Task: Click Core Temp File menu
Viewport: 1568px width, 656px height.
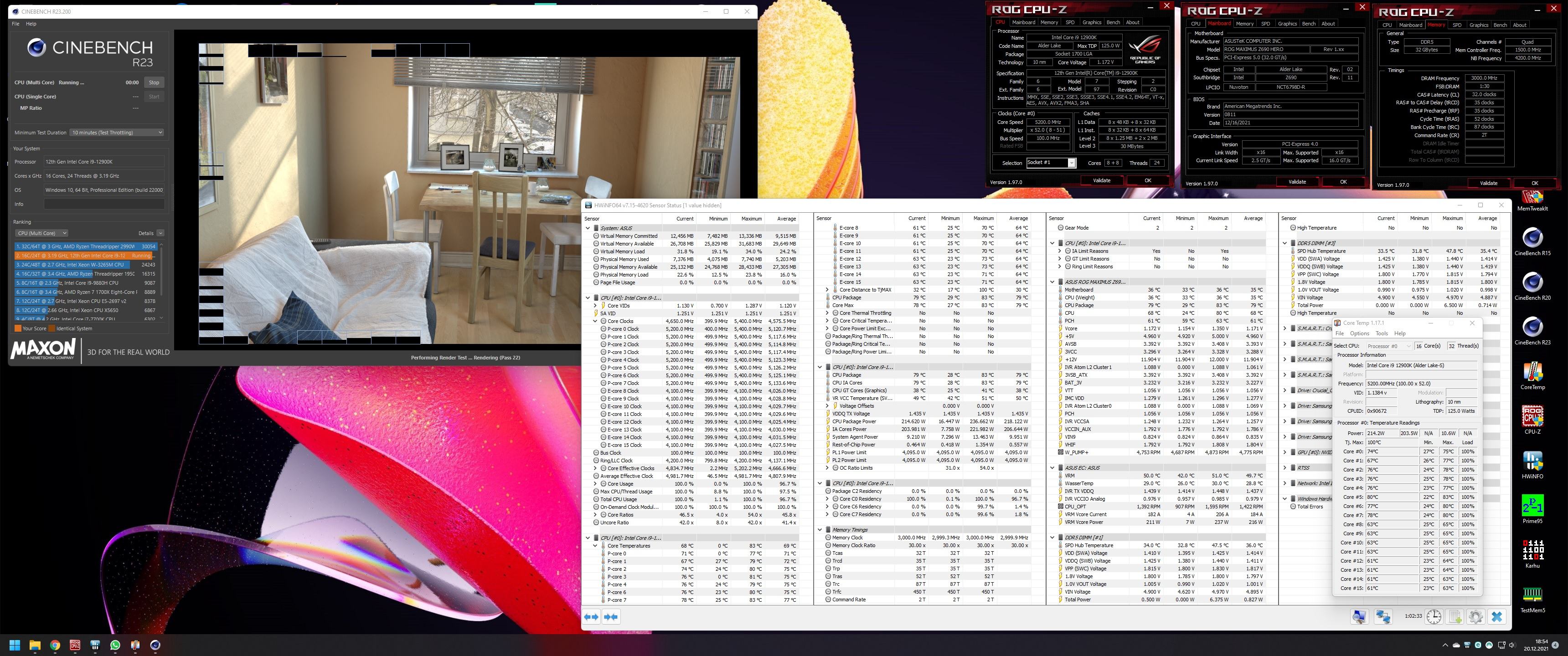Action: 1339,333
